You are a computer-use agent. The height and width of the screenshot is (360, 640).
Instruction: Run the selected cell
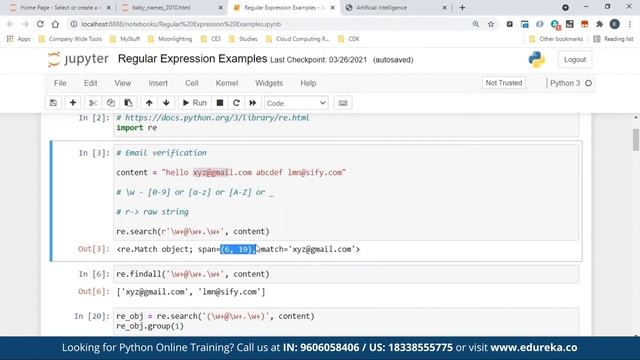pos(195,103)
